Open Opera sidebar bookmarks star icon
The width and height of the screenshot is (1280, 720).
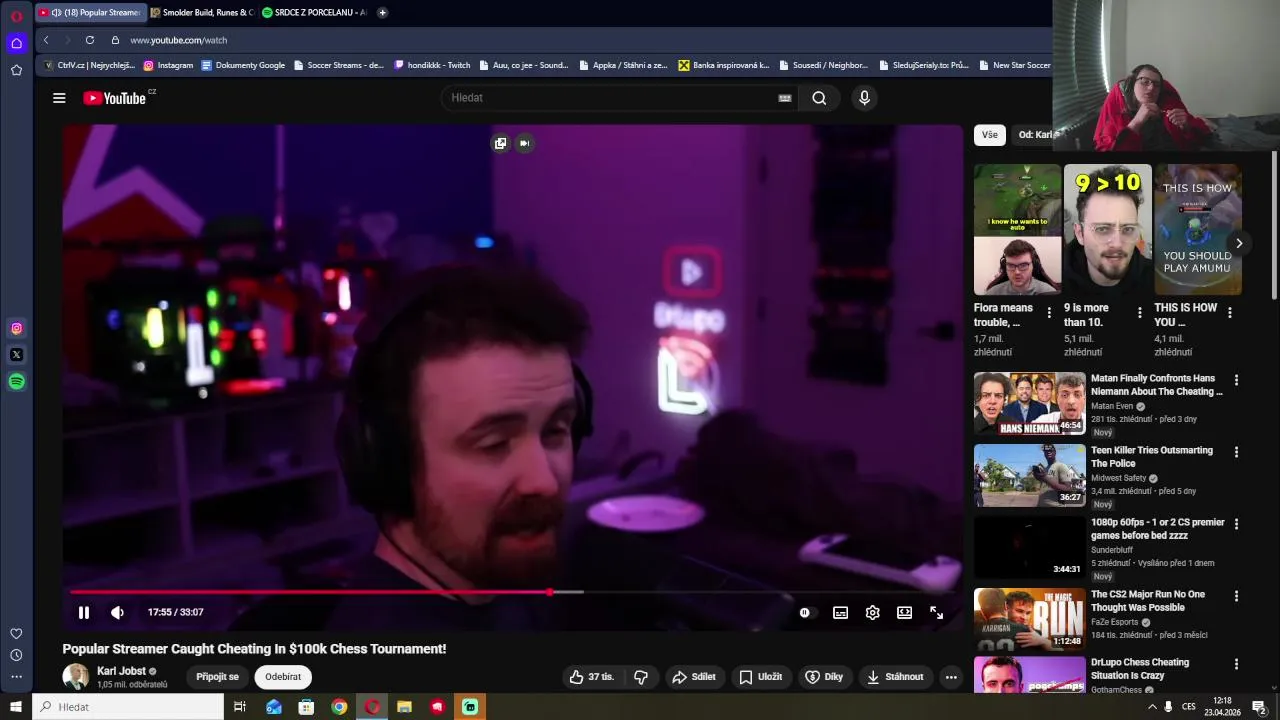pos(16,70)
